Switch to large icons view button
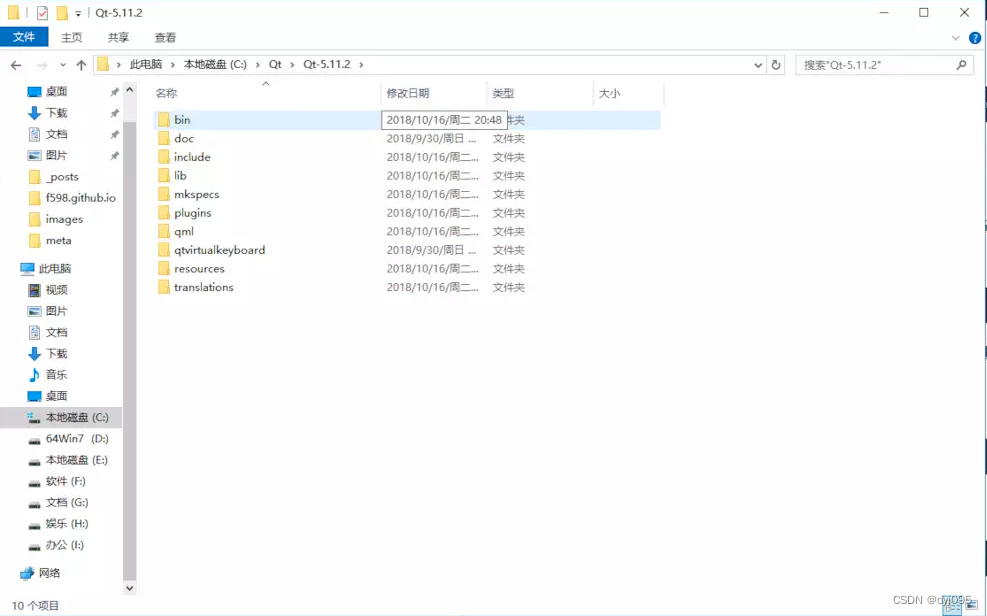 point(971,605)
